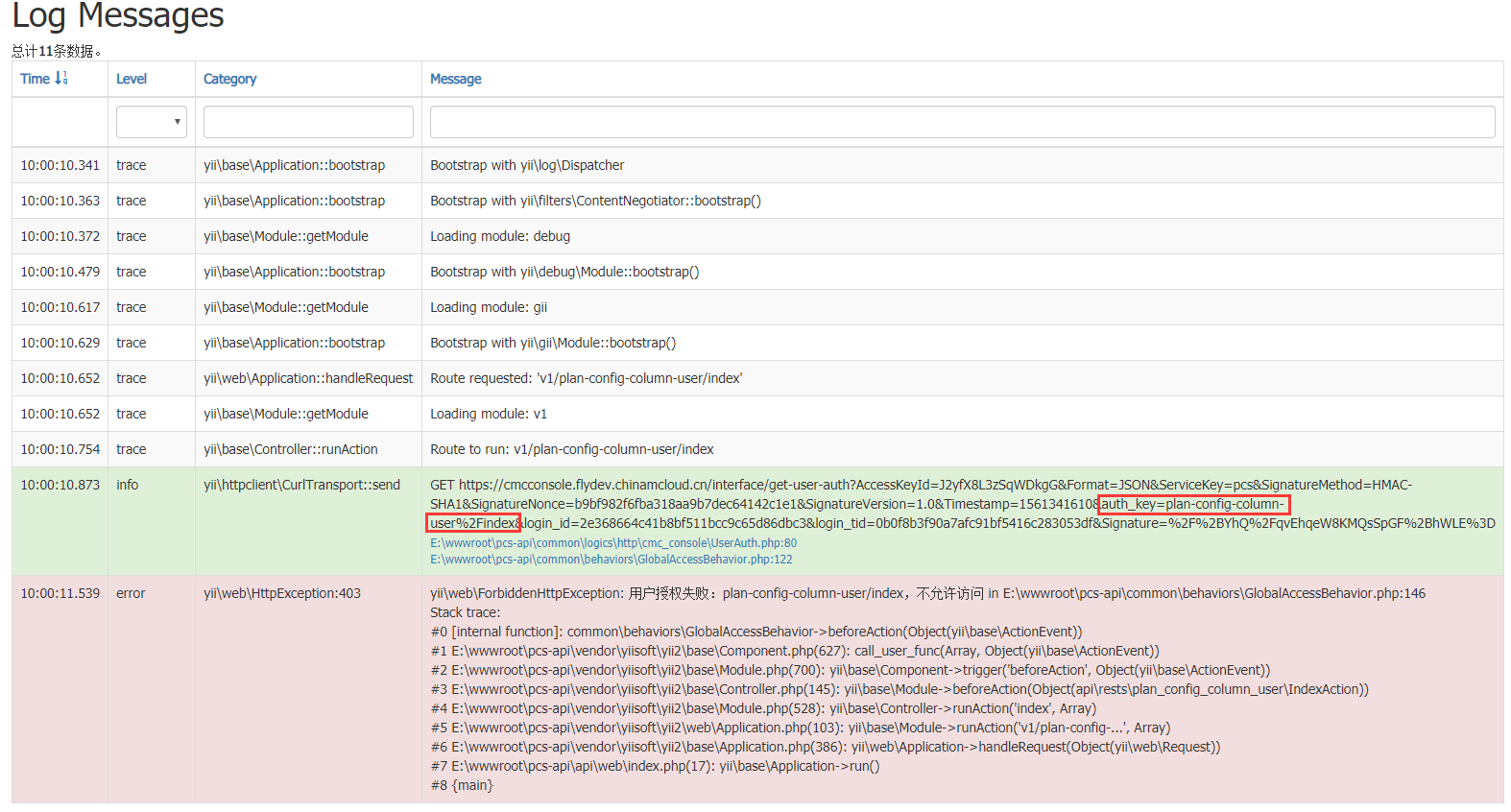Click the HttpException:403 error category cell

(x=282, y=594)
